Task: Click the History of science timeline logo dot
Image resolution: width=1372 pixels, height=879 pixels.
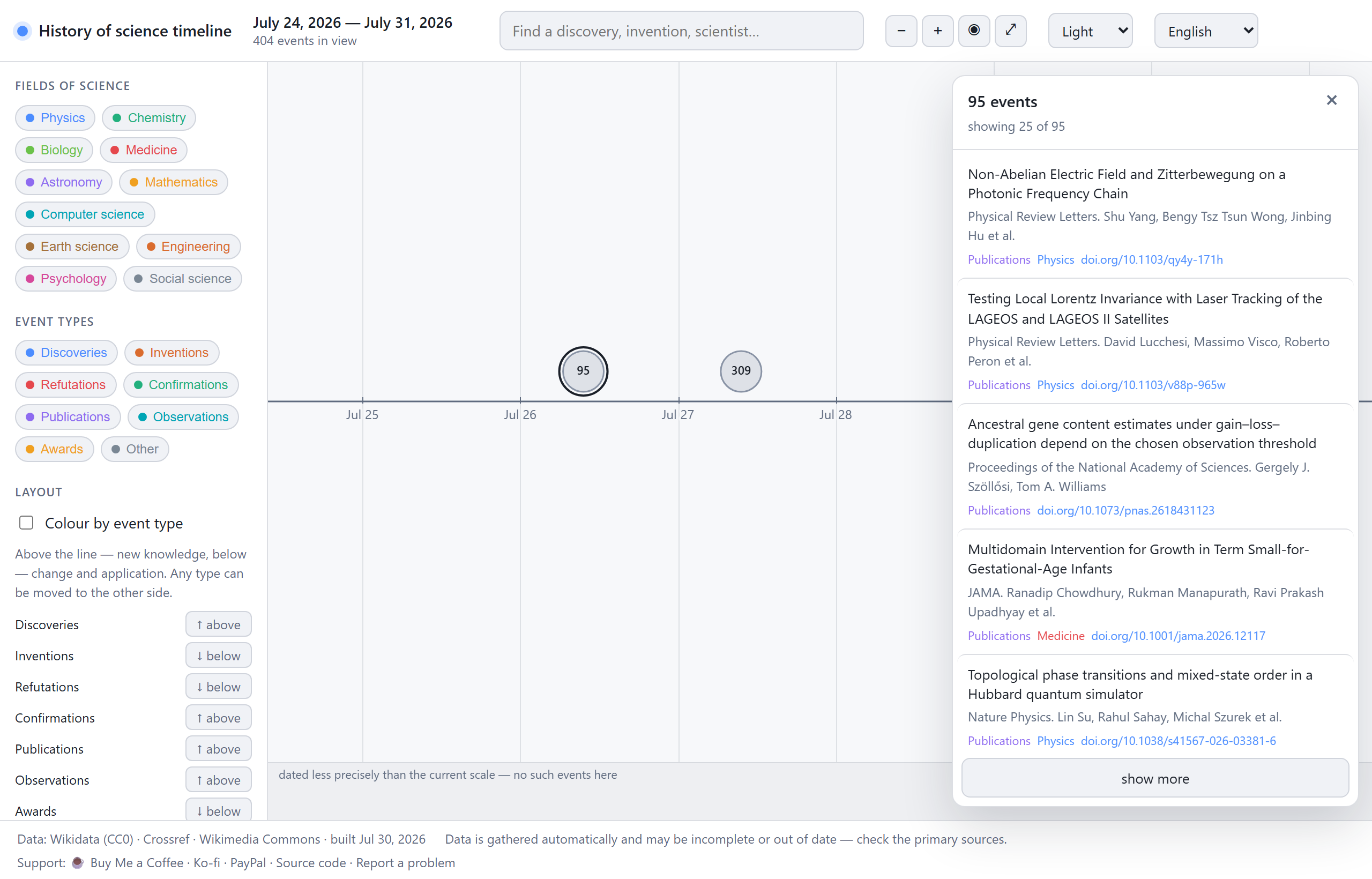Action: click(23, 31)
